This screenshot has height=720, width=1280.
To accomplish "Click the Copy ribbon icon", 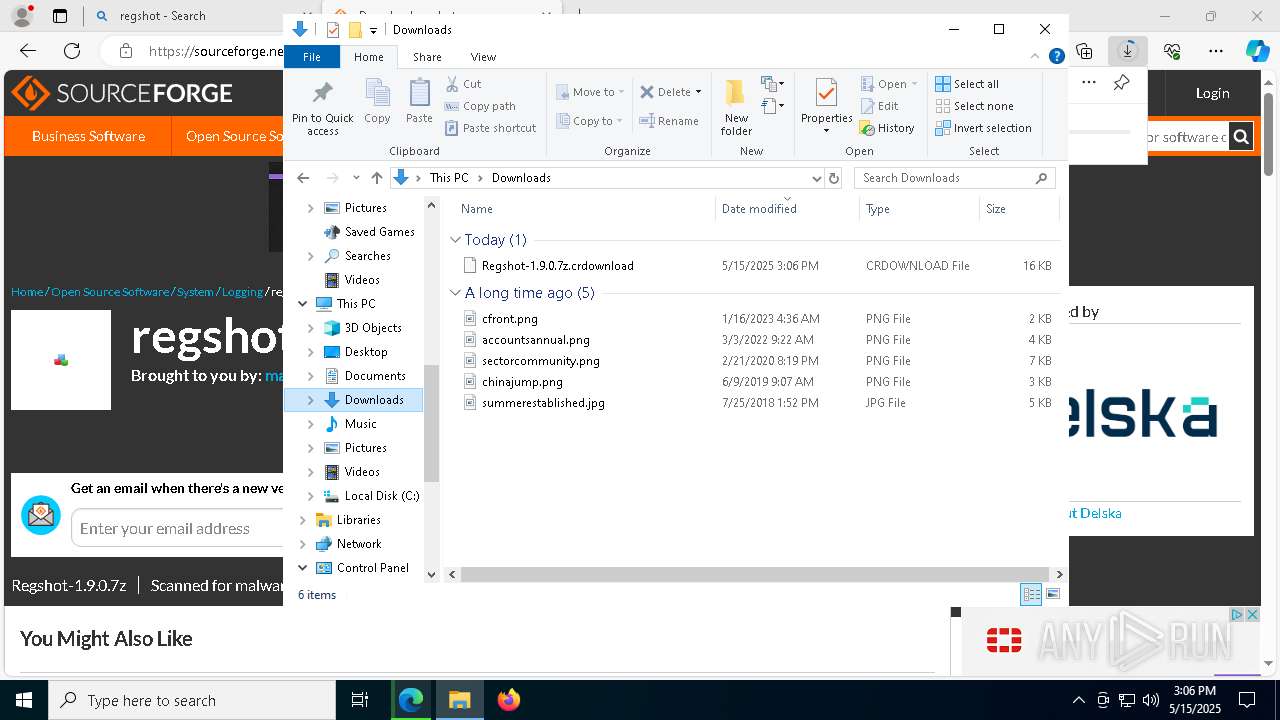I will point(377,103).
